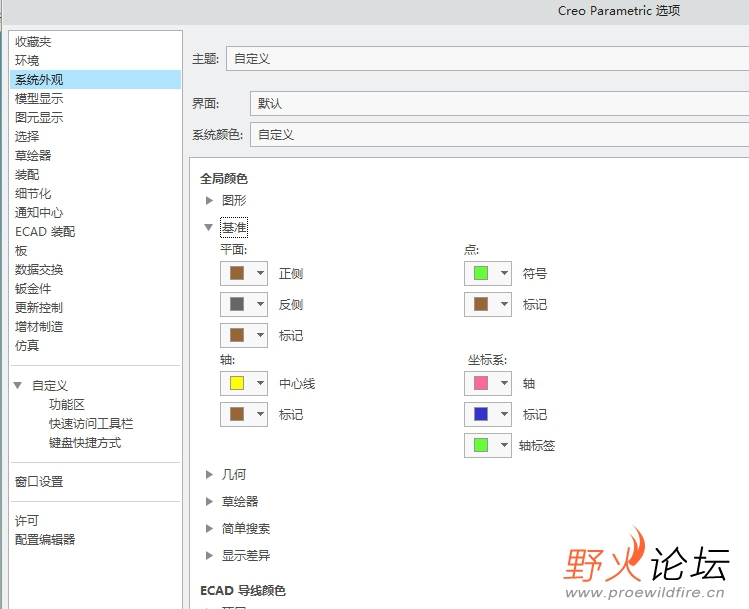The image size is (749, 609).
Task: Open the 仿真 category
Action: (27, 345)
